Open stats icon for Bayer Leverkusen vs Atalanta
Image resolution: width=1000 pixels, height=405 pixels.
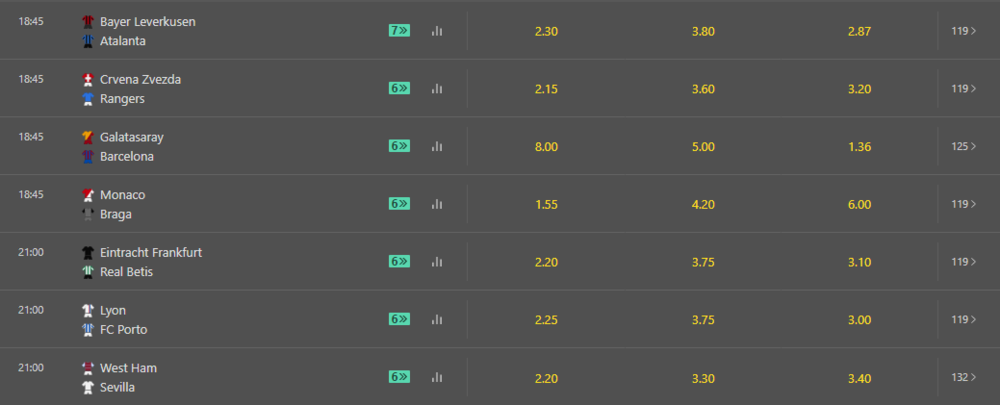tap(437, 31)
